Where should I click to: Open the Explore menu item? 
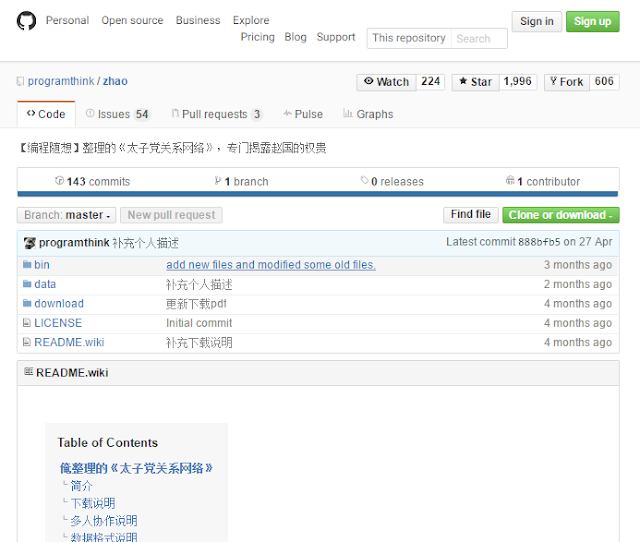(251, 20)
